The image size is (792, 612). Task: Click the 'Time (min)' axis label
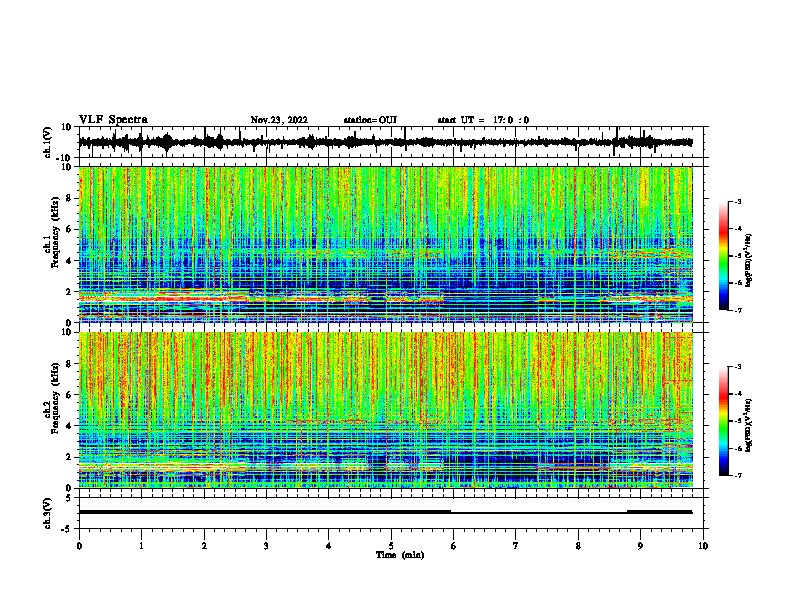point(400,555)
